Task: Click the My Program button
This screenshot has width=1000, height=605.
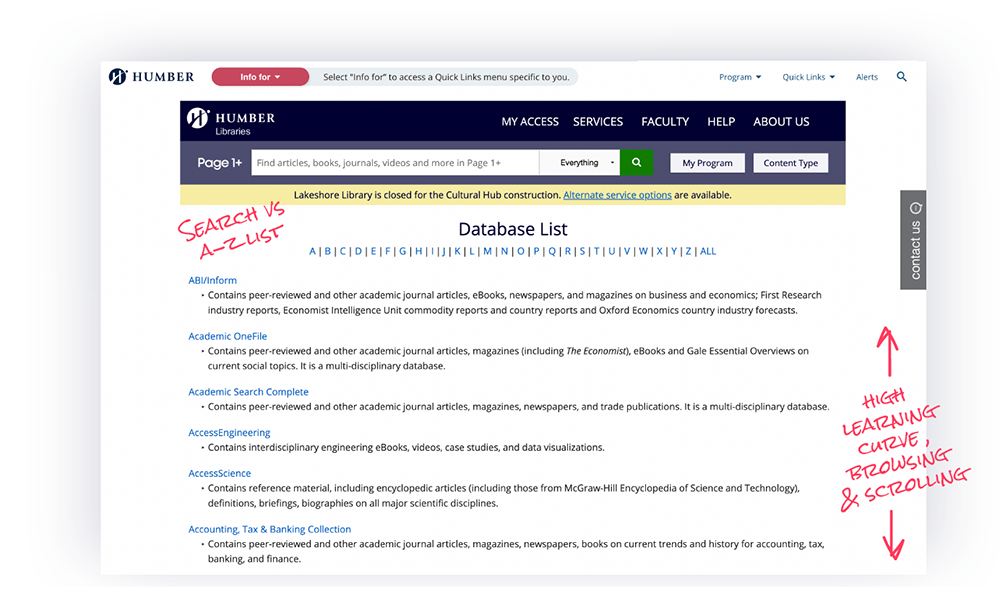Action: [707, 163]
